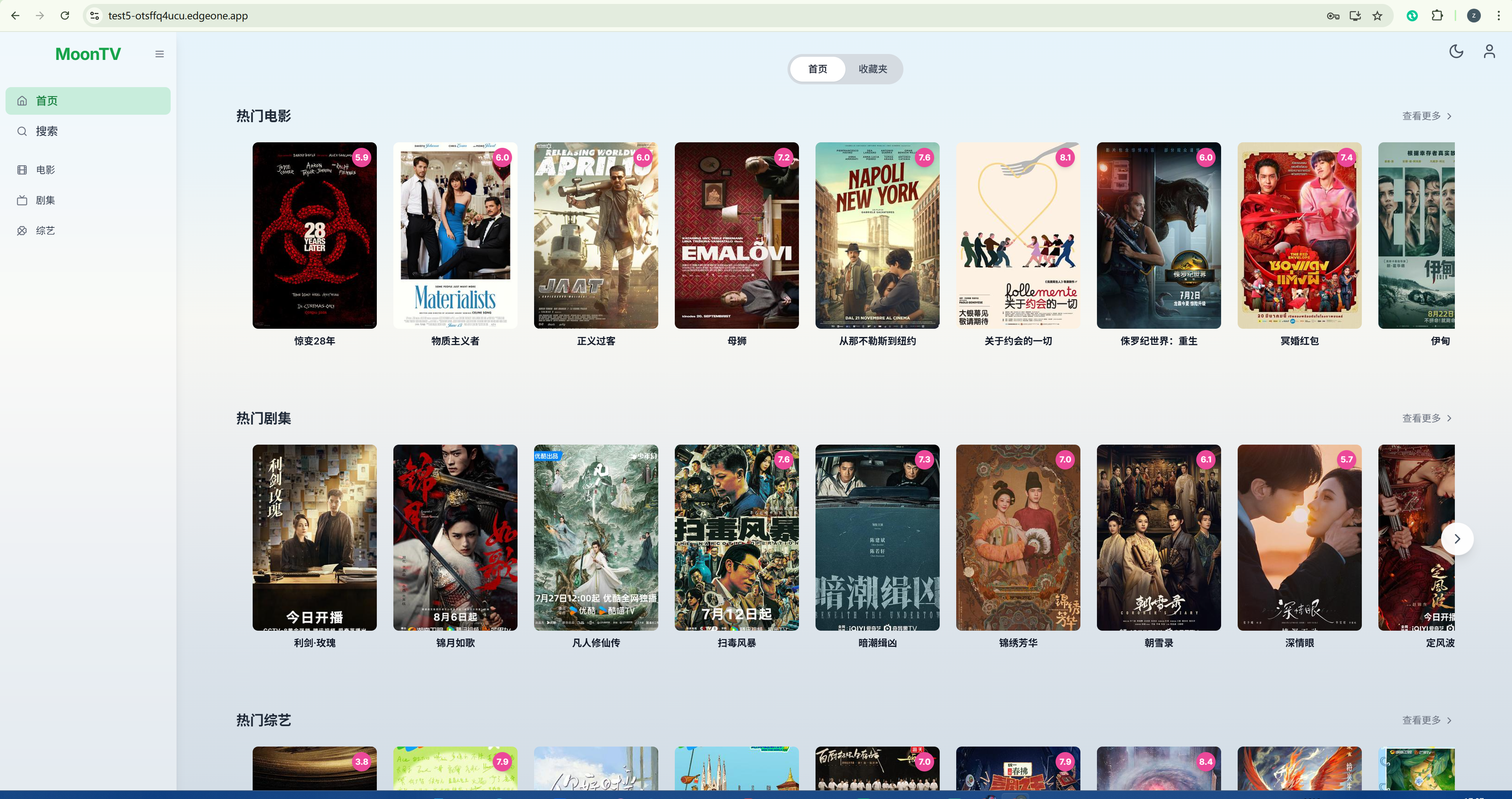Screen dimensions: 1512x799
Task: Open the 锦月如歌 series poster
Action: coord(456,538)
